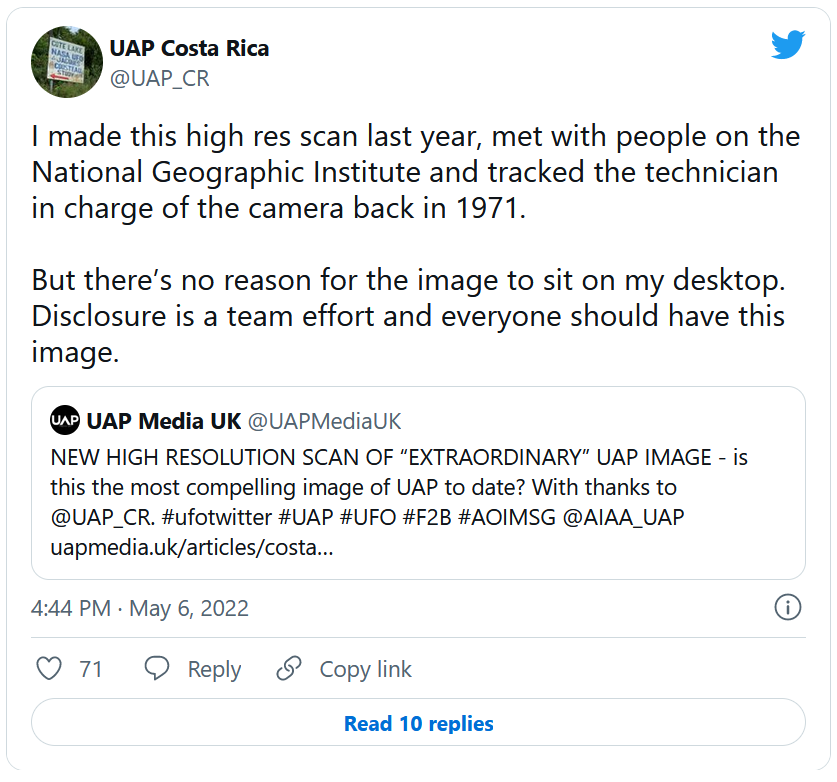The height and width of the screenshot is (782, 837).
Task: Click the chain copy link icon
Action: point(289,669)
